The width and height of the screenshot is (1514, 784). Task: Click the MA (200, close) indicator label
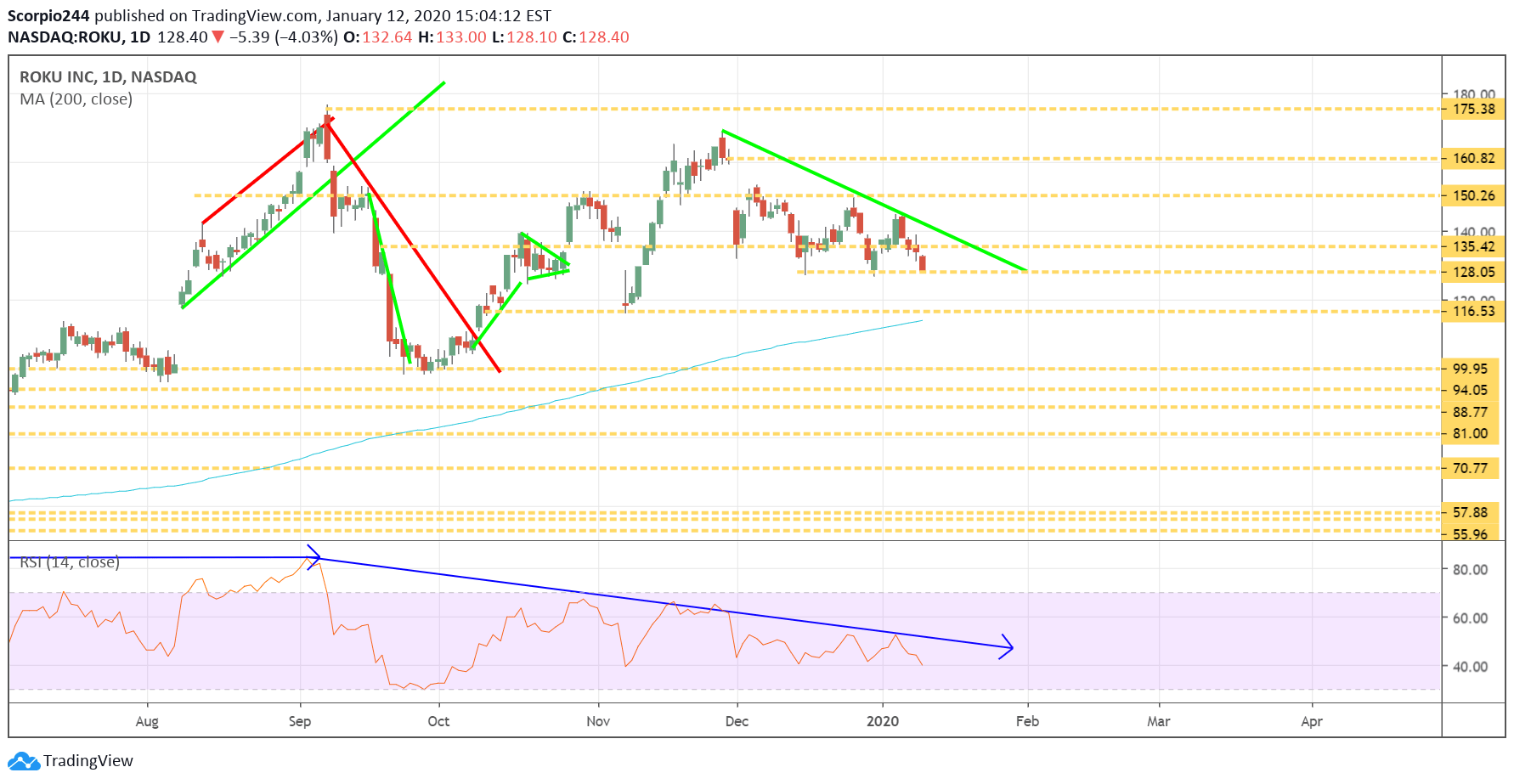76,99
